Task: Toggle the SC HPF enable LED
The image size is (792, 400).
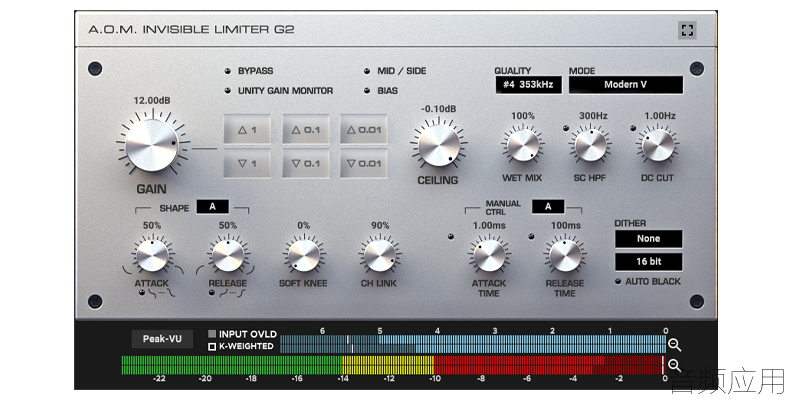Action: [566, 128]
